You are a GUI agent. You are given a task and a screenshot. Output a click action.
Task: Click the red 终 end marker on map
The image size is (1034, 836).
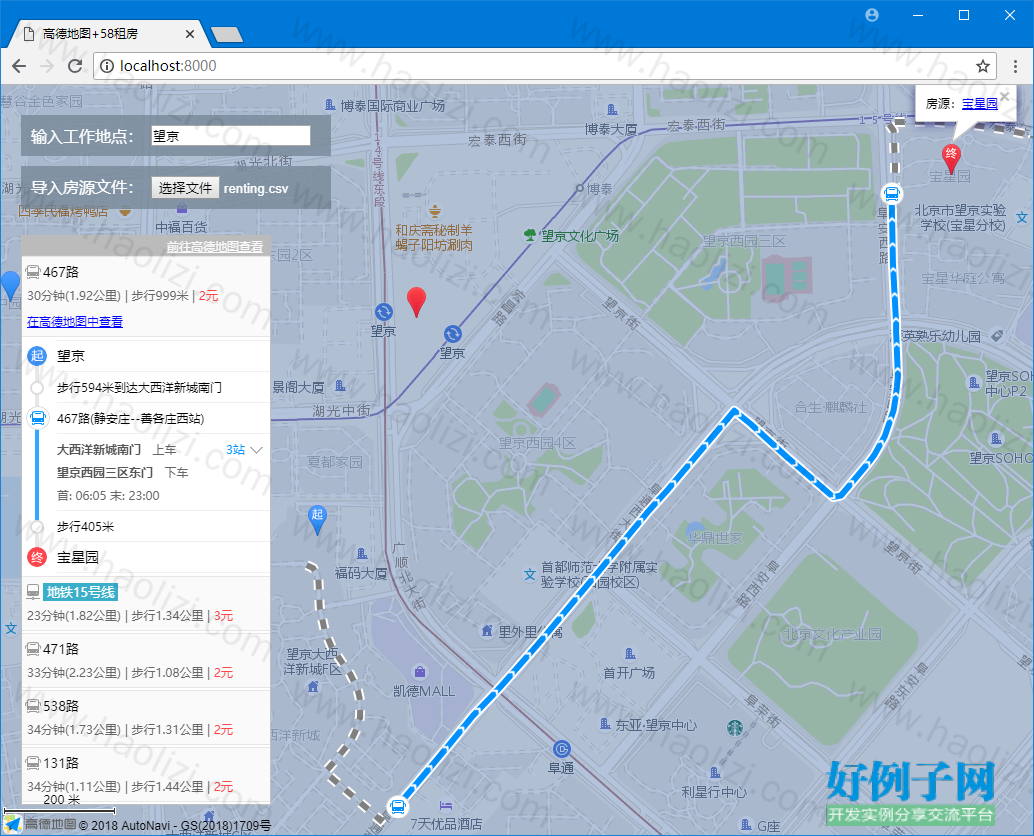(x=951, y=159)
